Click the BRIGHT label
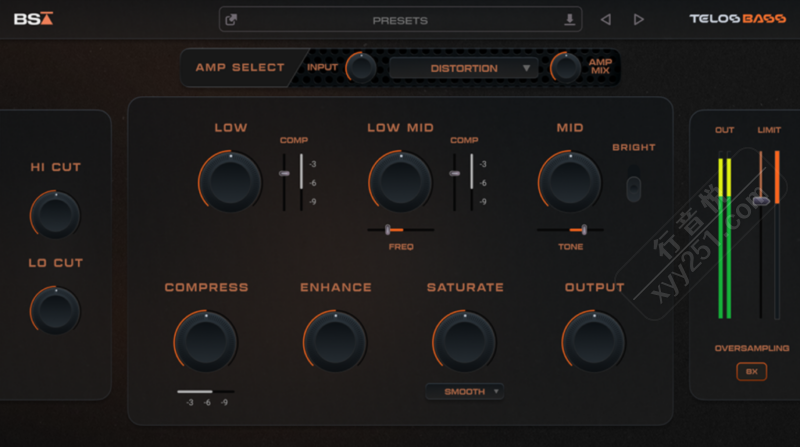This screenshot has height=447, width=800. pyautogui.click(x=634, y=147)
